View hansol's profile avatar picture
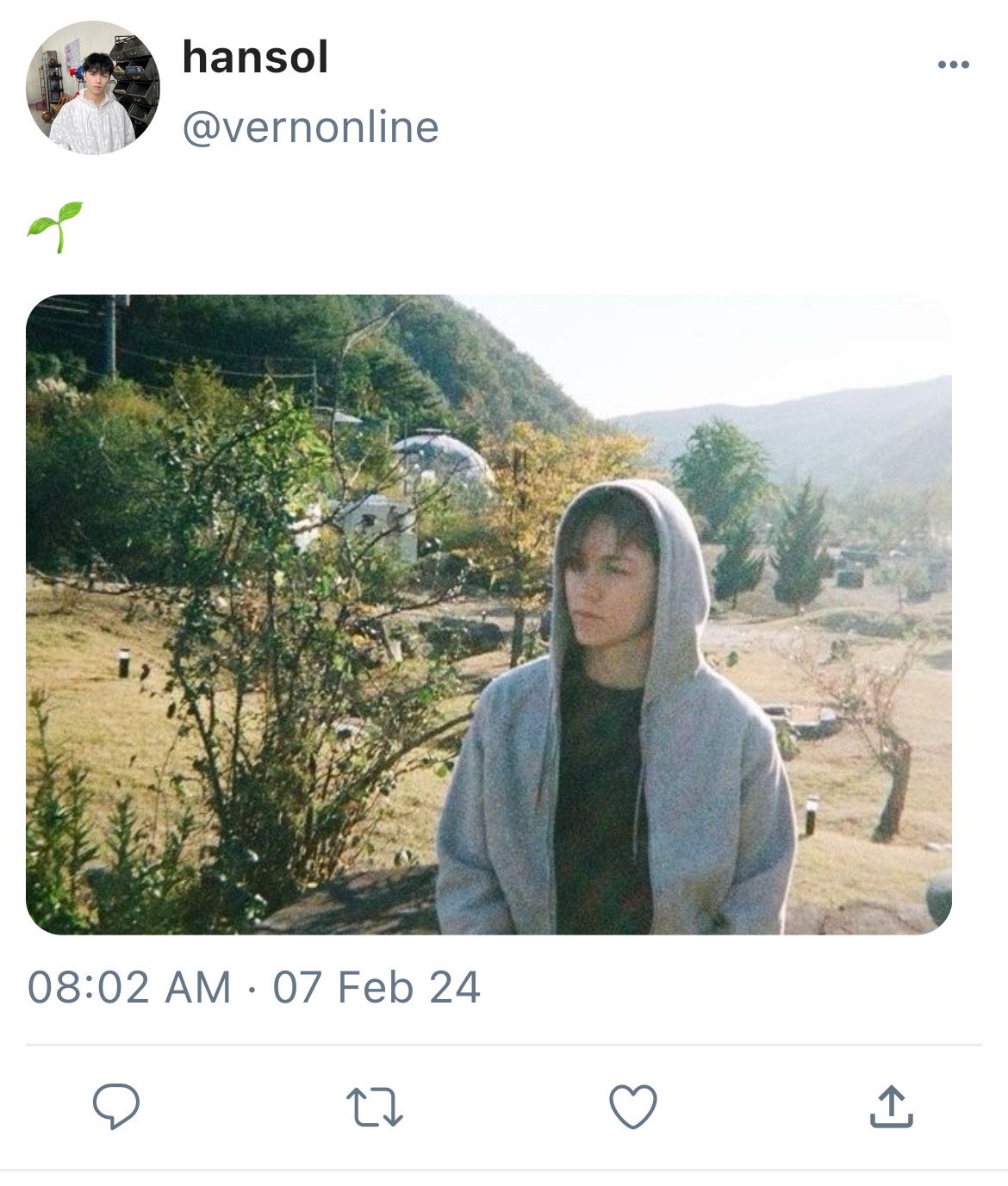This screenshot has width=1008, height=1186. [x=93, y=88]
